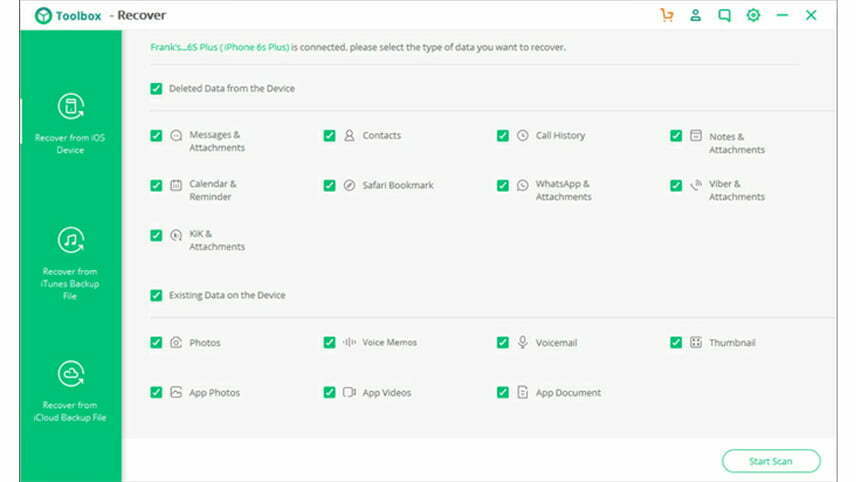Viewport: 856px width, 482px height.
Task: Uncheck Existing Data on the Device
Action: 156,295
